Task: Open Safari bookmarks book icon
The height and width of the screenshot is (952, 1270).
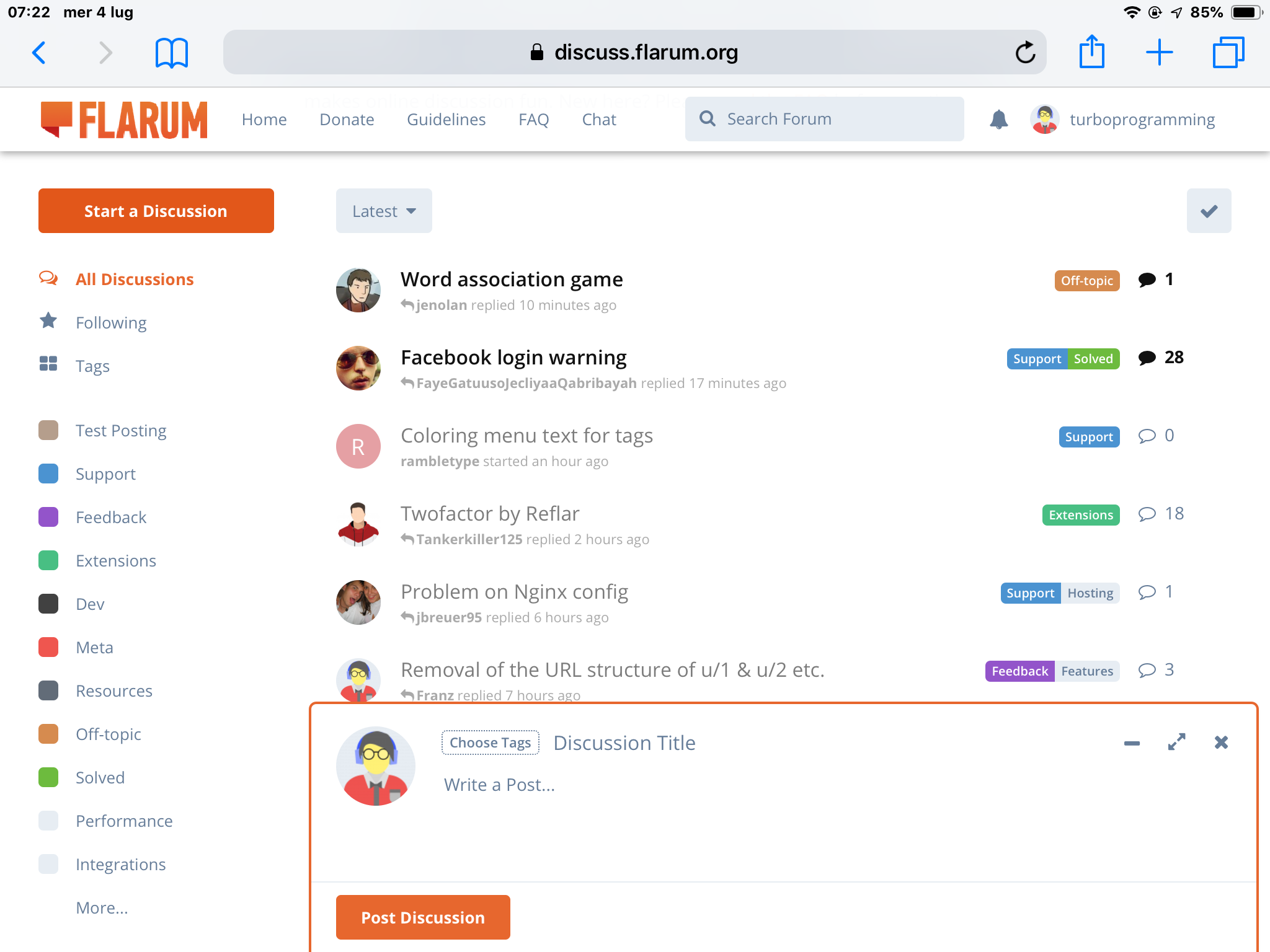Action: [x=171, y=53]
